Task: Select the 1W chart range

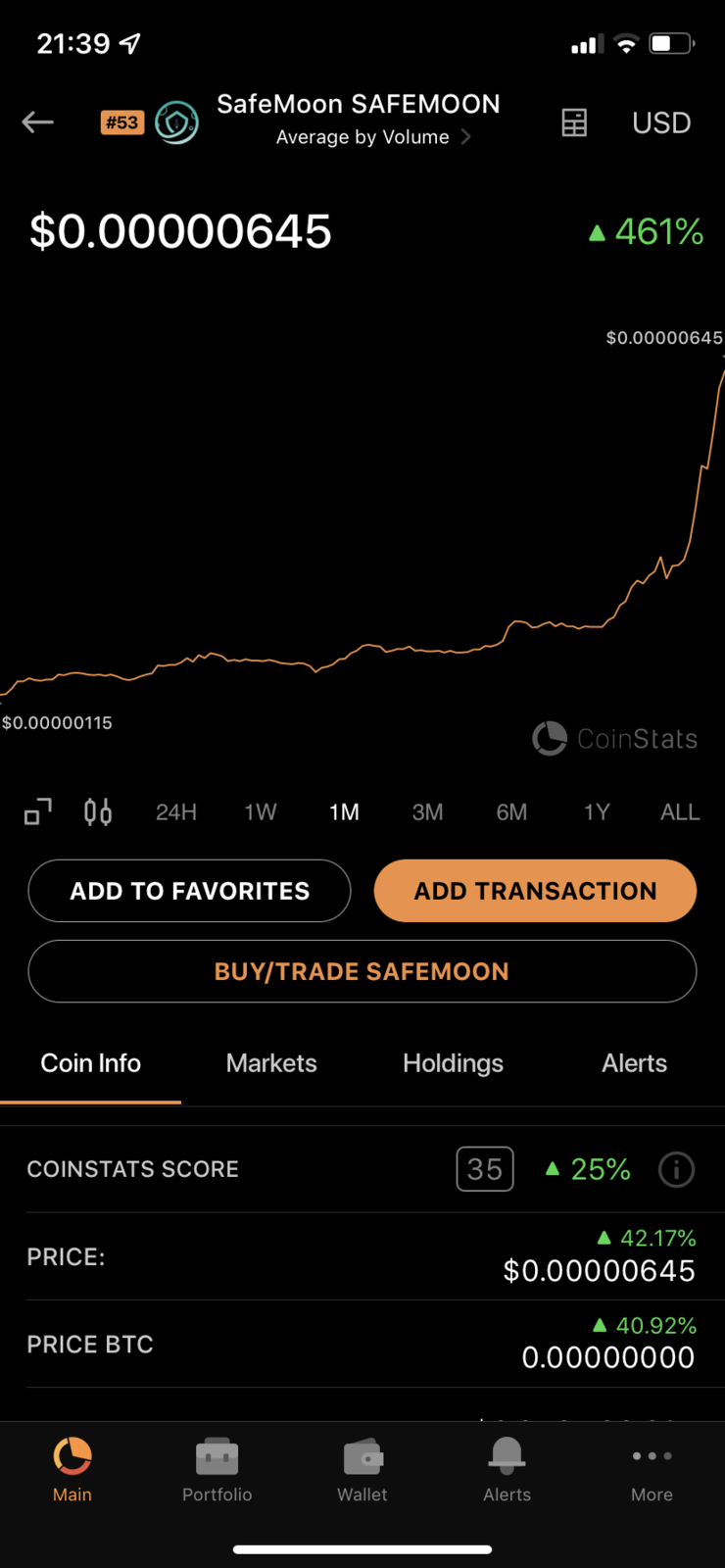Action: pyautogui.click(x=261, y=812)
